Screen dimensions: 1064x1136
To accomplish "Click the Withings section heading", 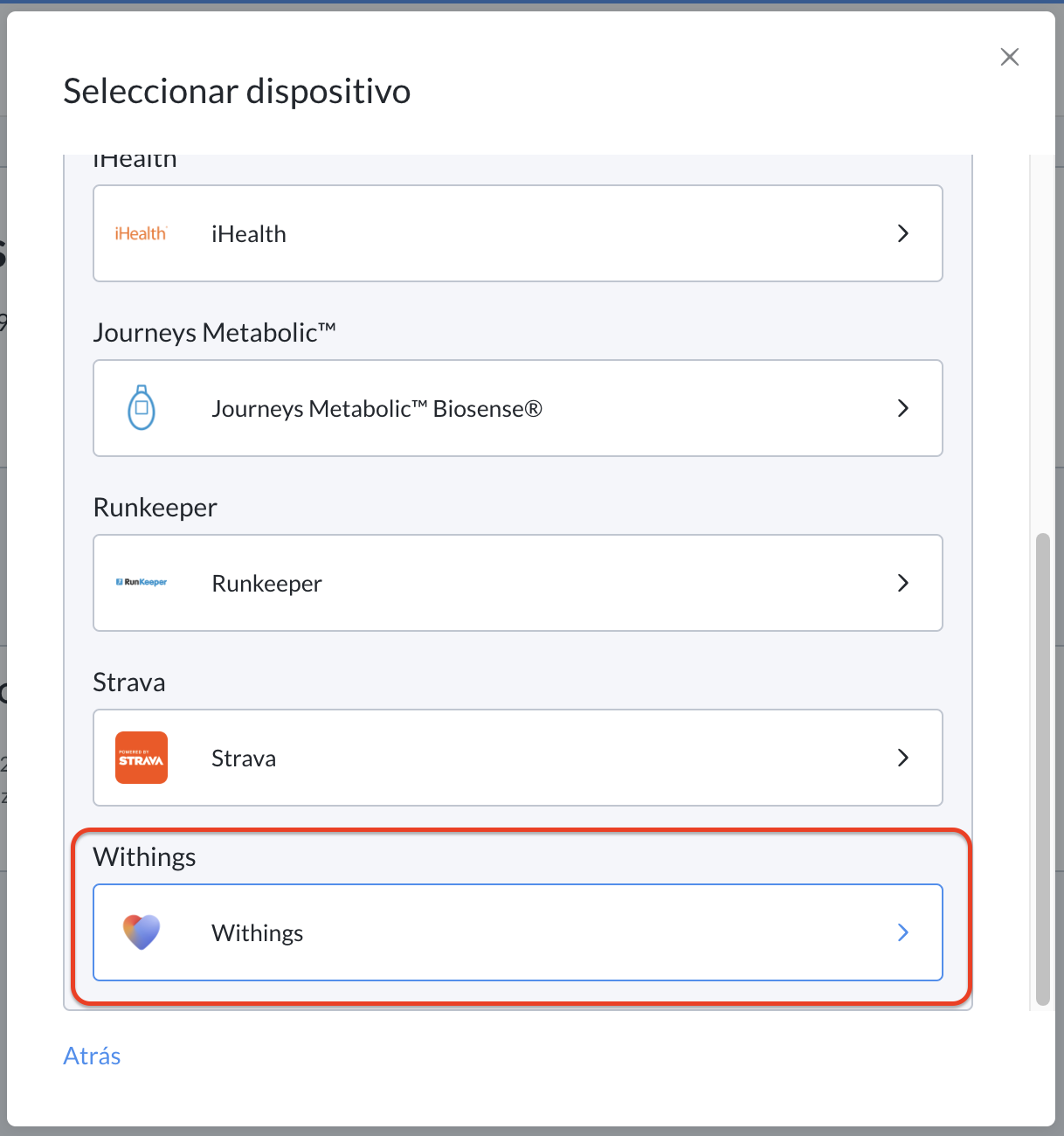I will point(144,857).
